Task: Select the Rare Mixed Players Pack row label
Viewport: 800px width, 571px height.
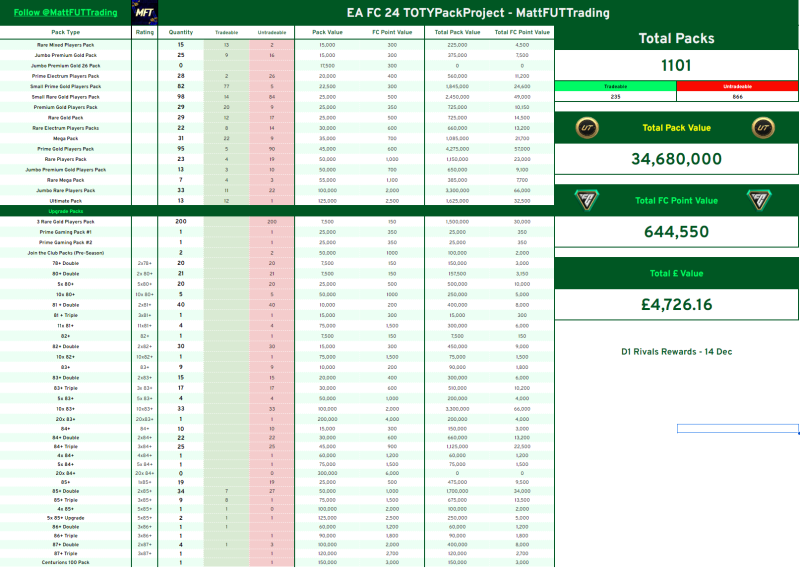Action: pos(66,45)
